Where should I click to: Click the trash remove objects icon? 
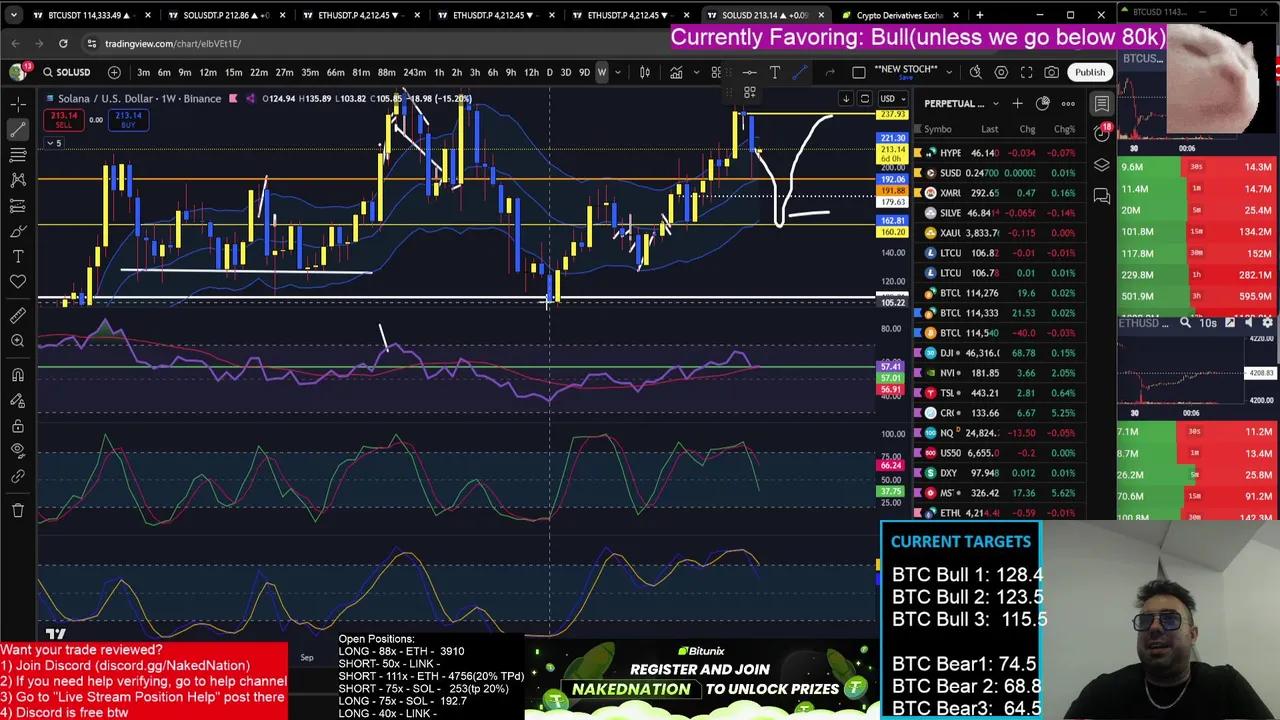(x=18, y=511)
